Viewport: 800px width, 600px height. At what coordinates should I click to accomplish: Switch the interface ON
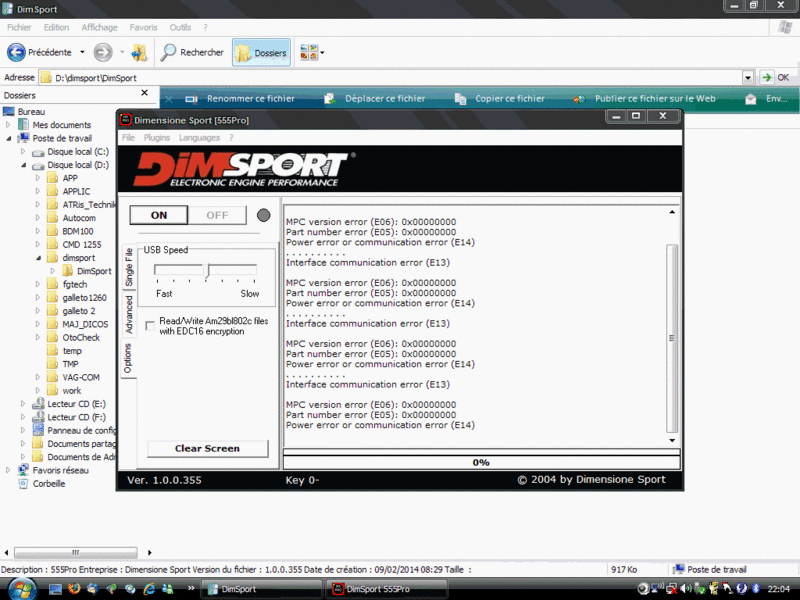[159, 215]
